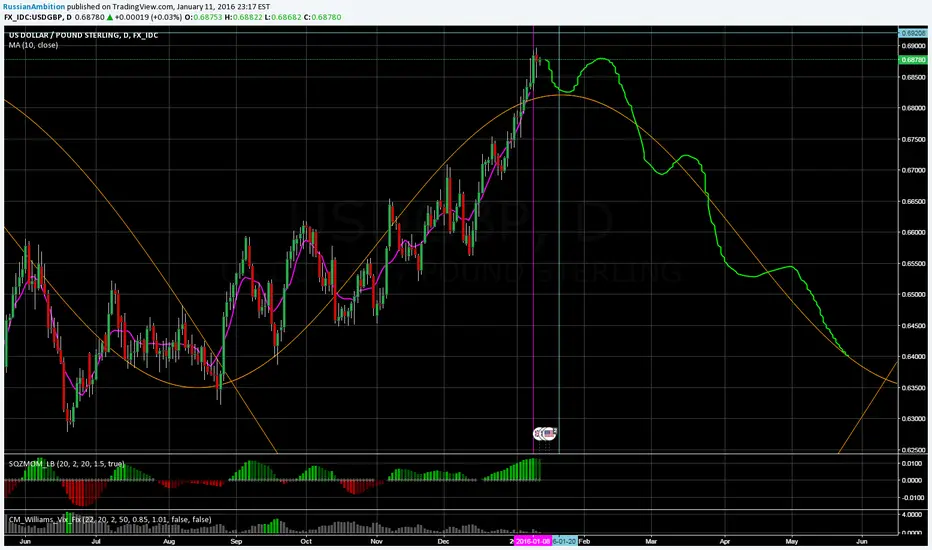Screen dimensions: 932x550
Task: Click the open price 0.68753
Action: point(207,17)
